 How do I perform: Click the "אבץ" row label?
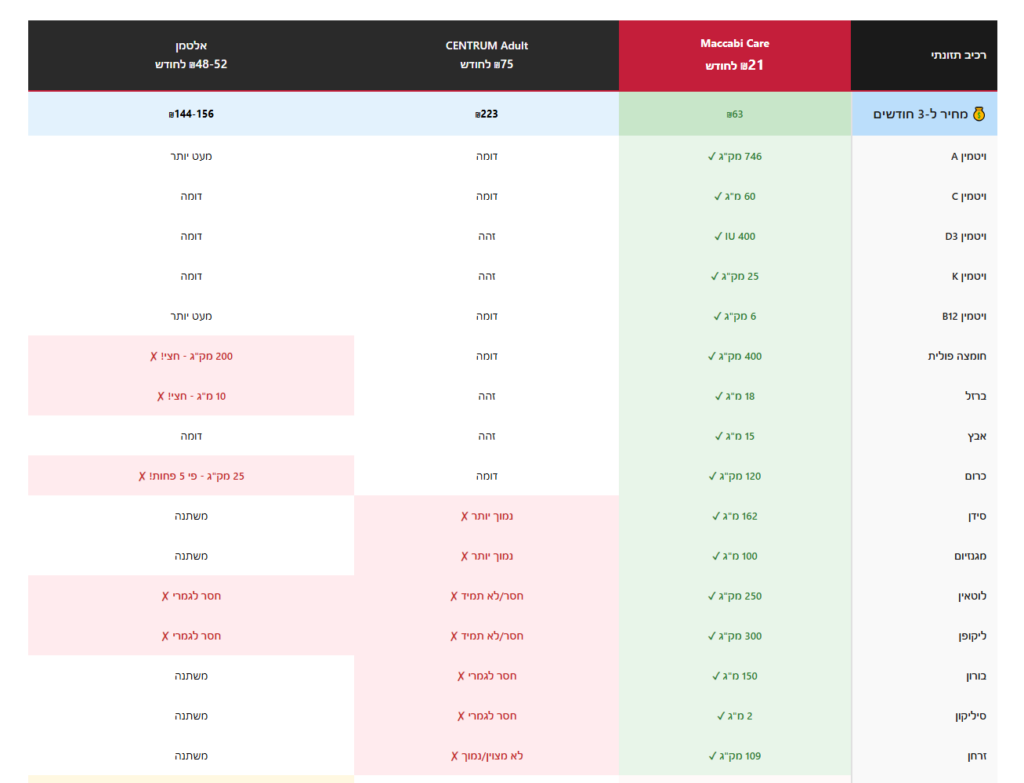[976, 436]
